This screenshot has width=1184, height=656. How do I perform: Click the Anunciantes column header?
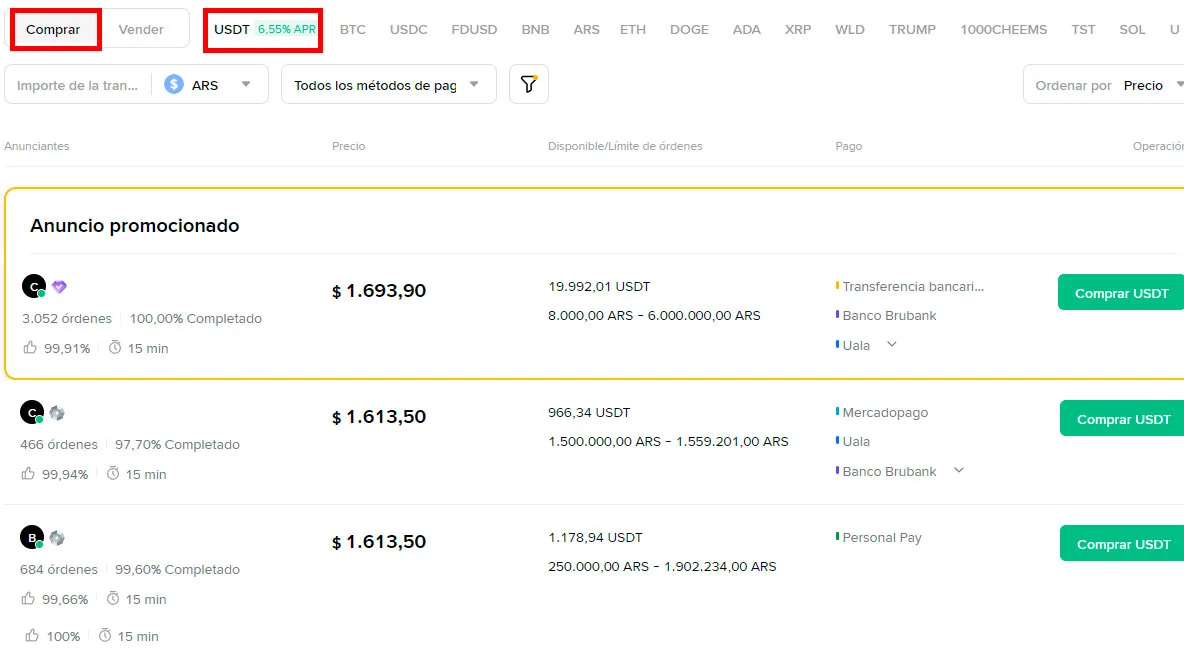pyautogui.click(x=37, y=146)
